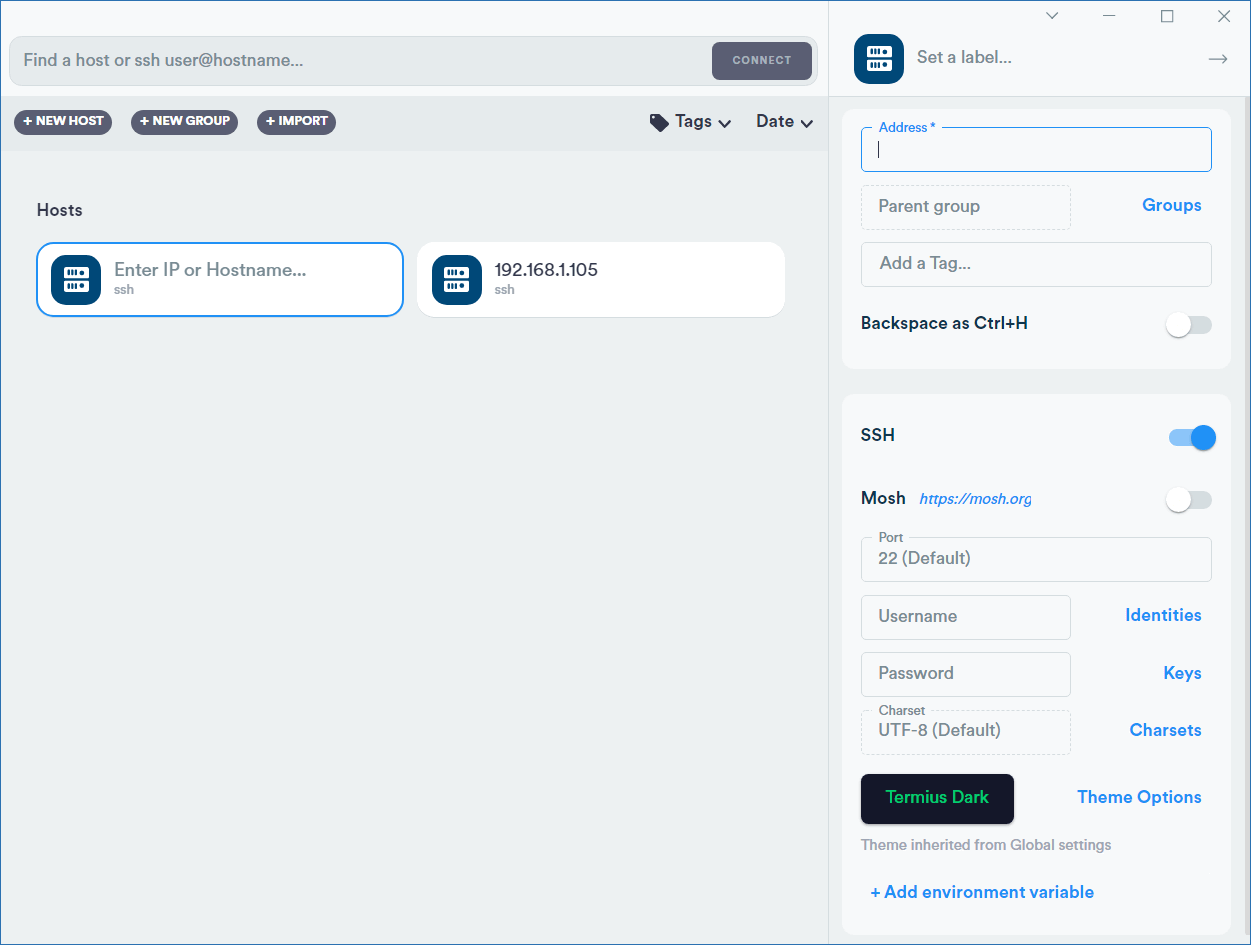This screenshot has height=945, width=1251.
Task: Open Theme Options link
Action: (x=1139, y=797)
